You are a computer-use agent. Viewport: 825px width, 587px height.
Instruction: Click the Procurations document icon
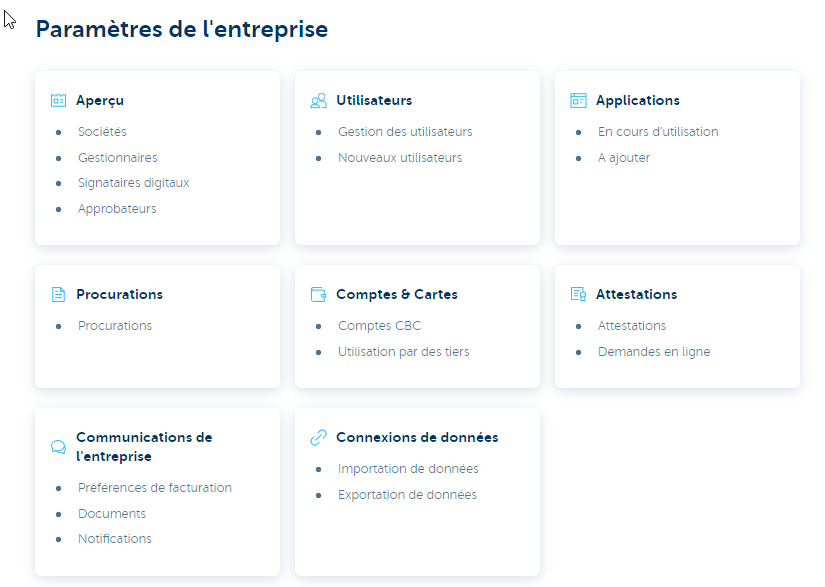click(58, 294)
